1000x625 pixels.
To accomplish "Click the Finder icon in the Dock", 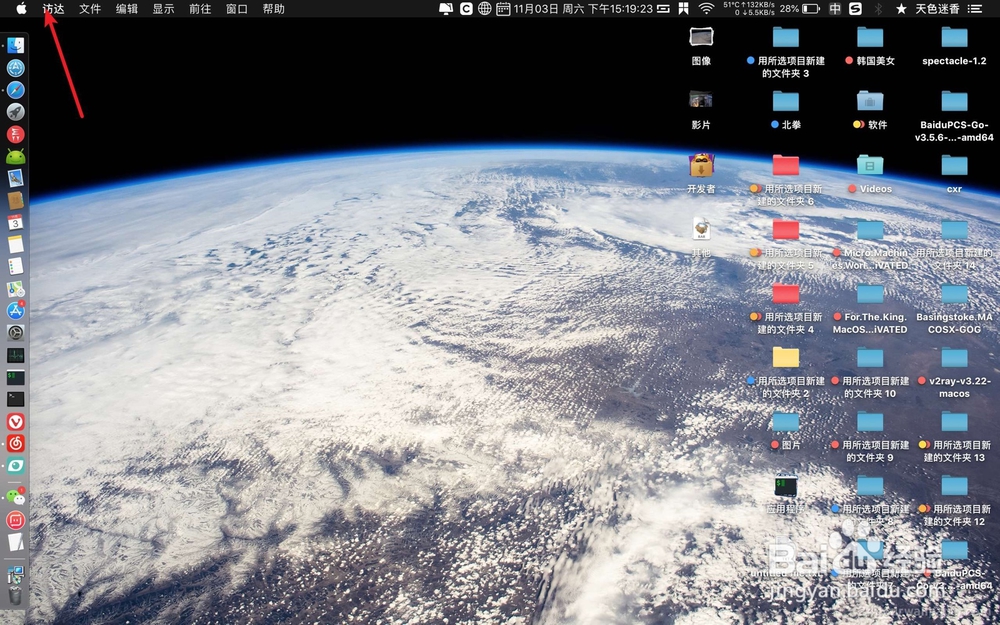I will click(15, 45).
